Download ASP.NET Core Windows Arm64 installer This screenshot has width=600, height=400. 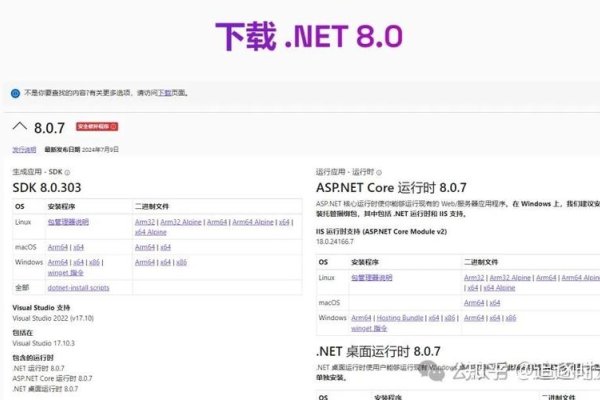(x=361, y=318)
